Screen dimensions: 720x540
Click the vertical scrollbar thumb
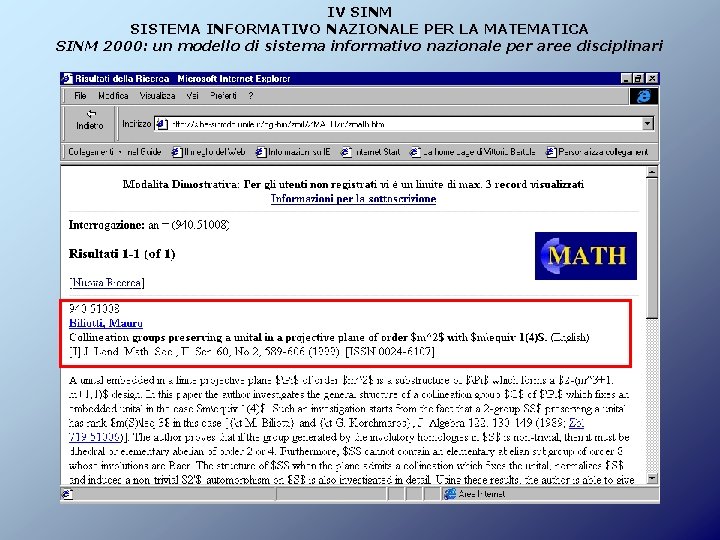coord(652,248)
